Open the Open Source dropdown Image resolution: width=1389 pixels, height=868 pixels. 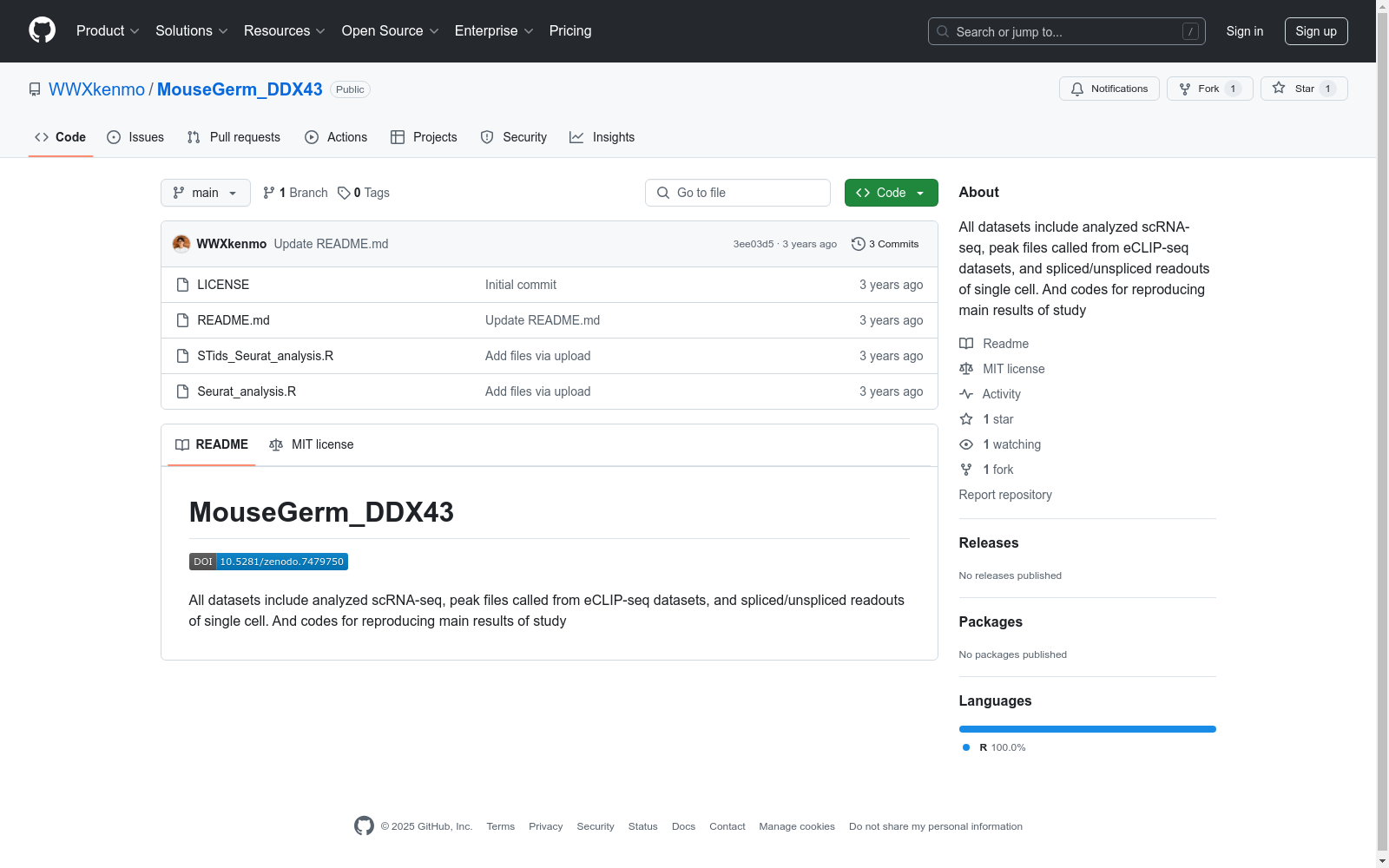coord(390,31)
